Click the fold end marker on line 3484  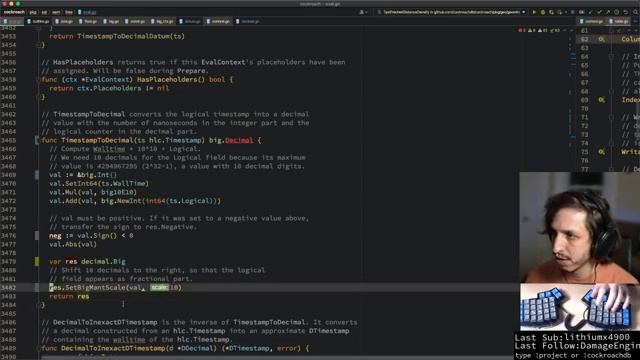point(39,304)
